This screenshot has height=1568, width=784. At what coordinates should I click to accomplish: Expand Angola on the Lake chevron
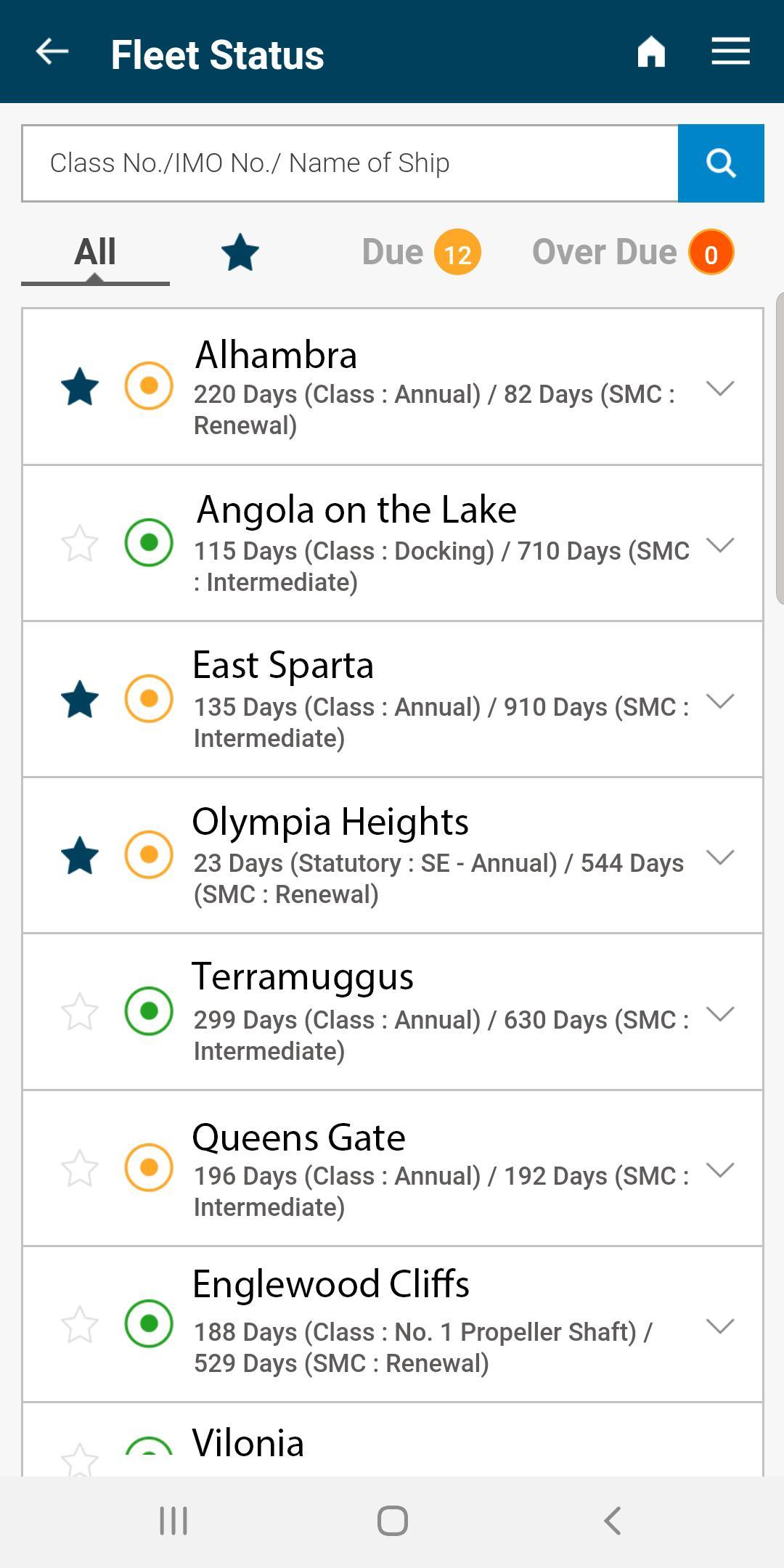720,545
